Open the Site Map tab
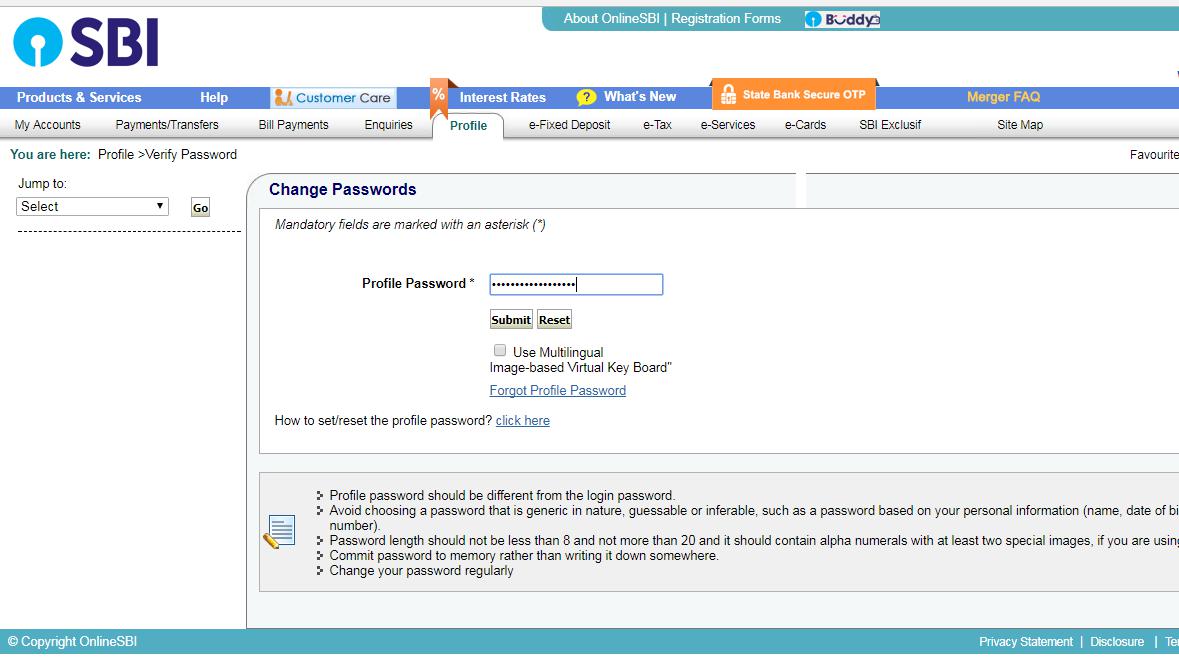This screenshot has height=671, width=1179. point(1020,125)
